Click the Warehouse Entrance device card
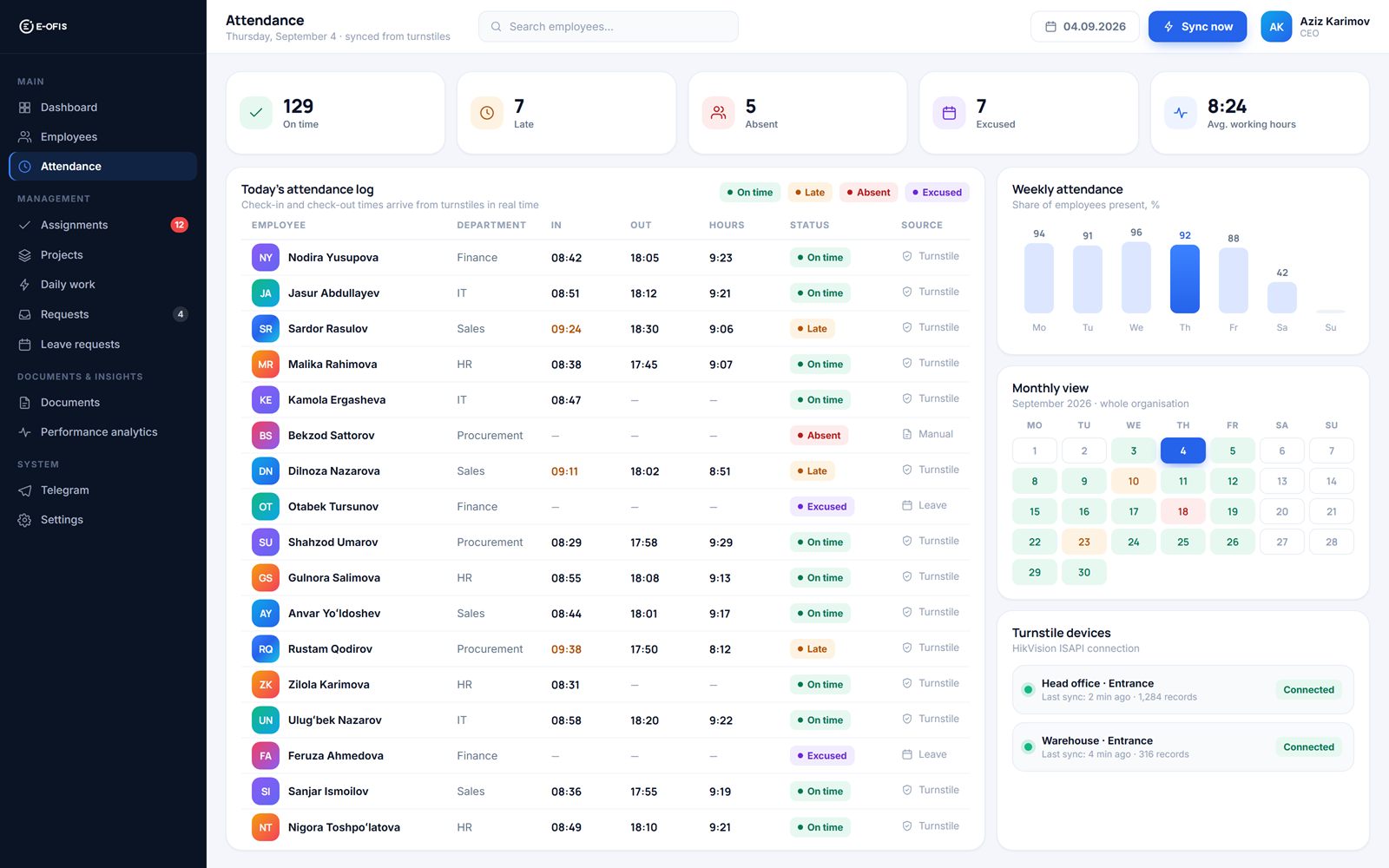 coord(1183,747)
